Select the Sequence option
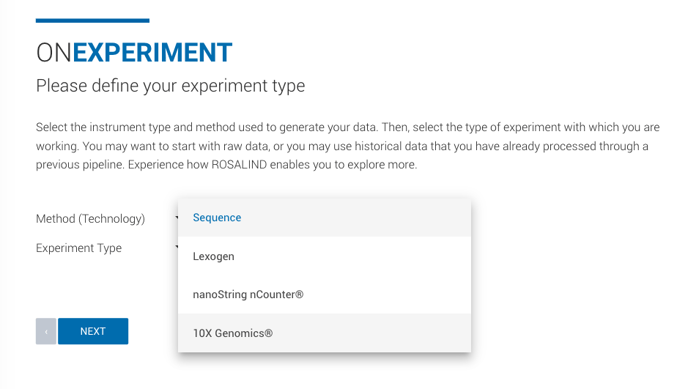The height and width of the screenshot is (389, 688). pos(324,218)
